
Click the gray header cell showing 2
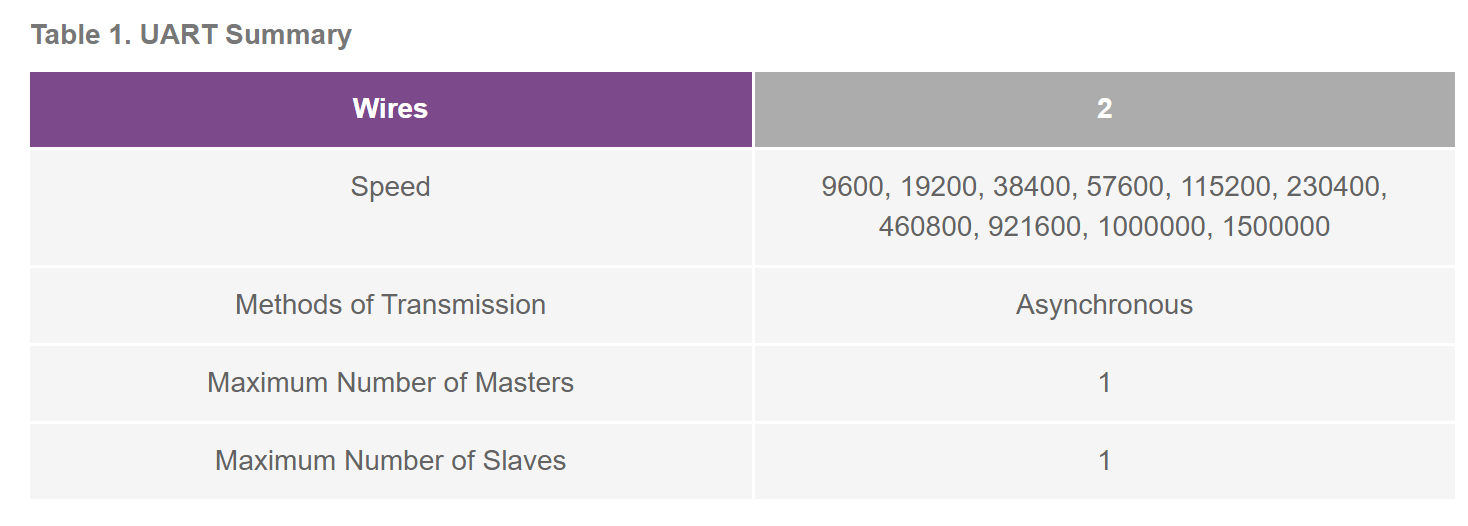[x=1104, y=109]
